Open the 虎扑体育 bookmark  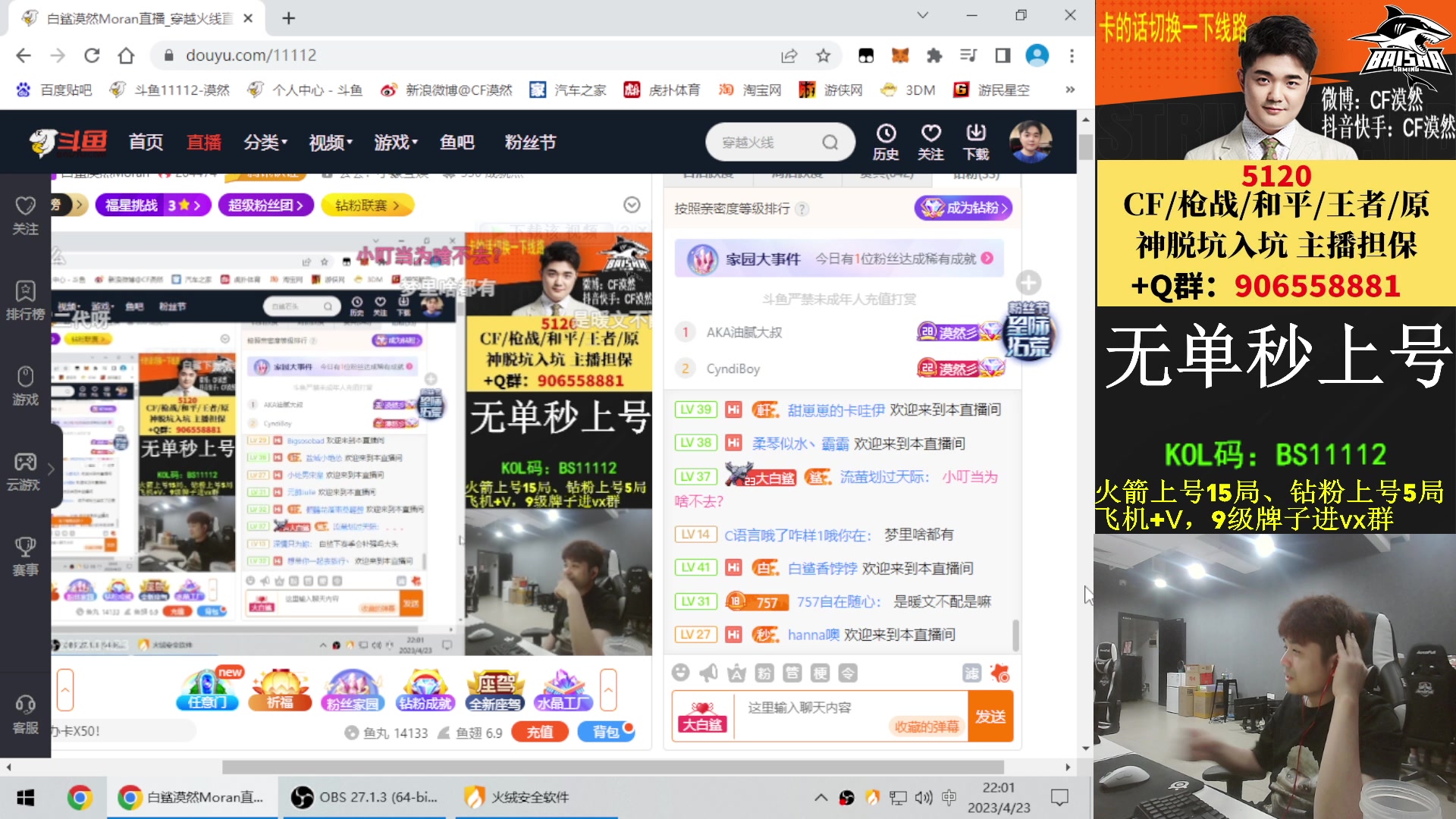click(662, 89)
